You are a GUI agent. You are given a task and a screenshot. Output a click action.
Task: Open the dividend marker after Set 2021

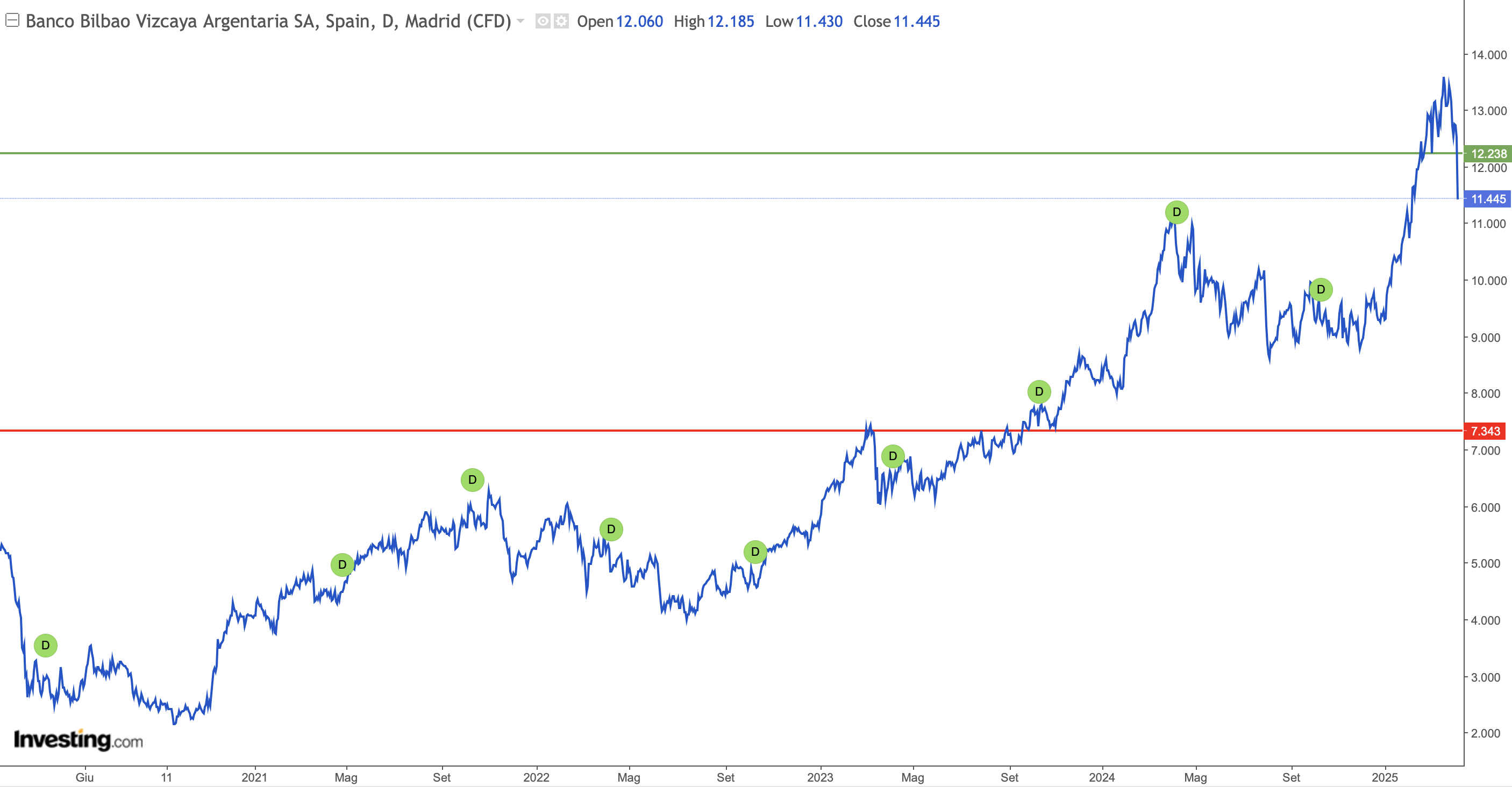473,480
